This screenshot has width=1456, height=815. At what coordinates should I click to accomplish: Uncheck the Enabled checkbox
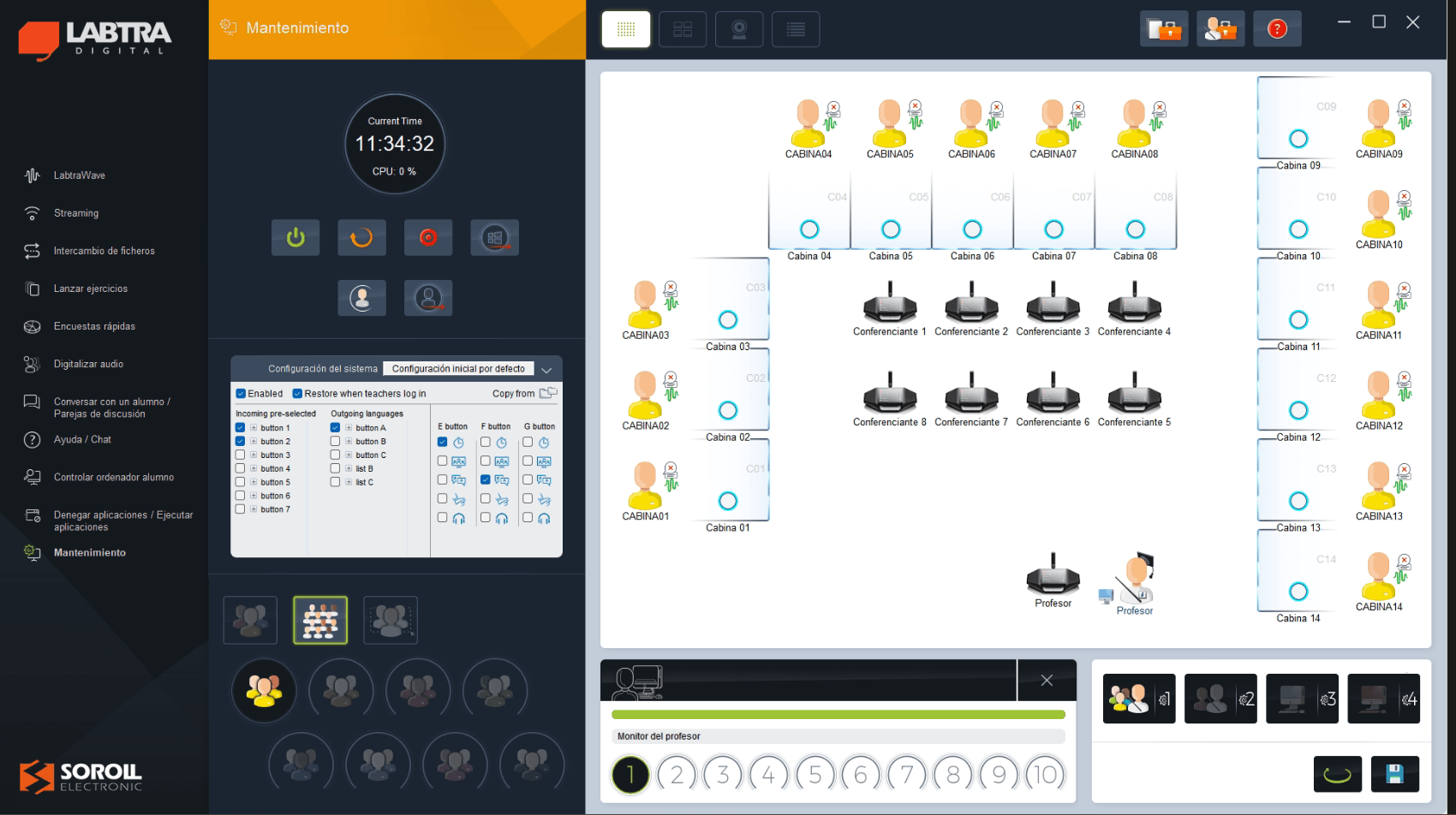point(242,394)
